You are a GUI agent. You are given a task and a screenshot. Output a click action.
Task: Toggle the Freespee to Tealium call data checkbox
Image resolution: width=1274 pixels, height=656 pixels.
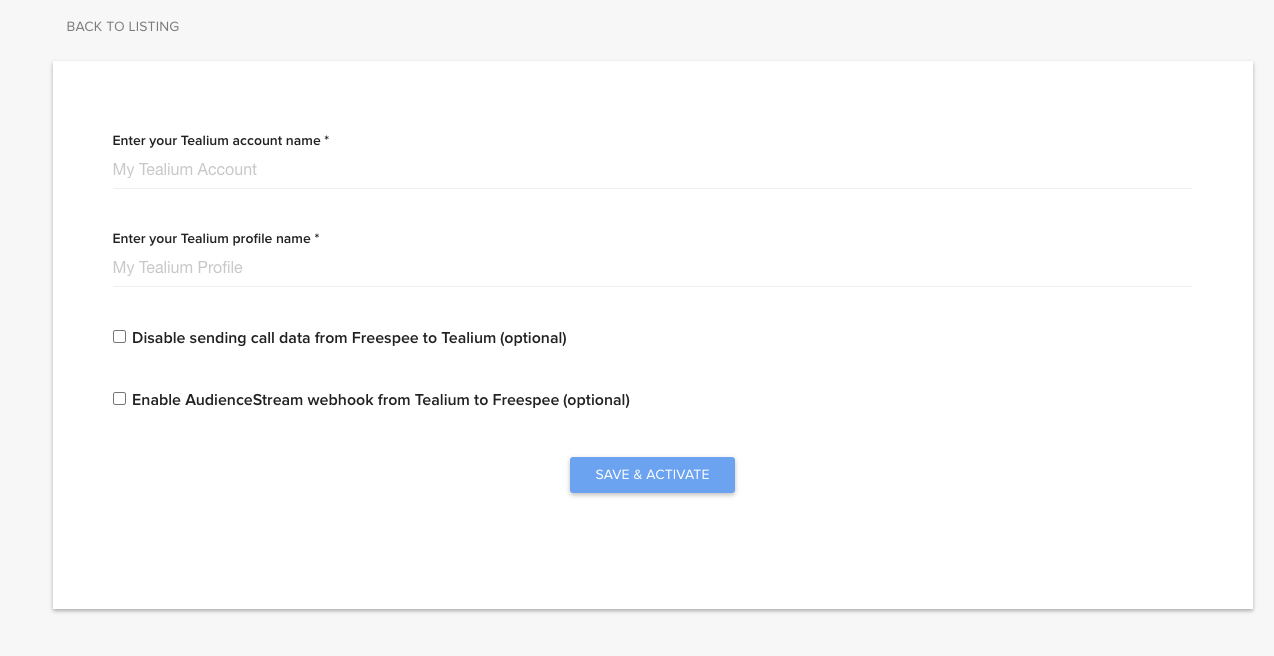119,336
